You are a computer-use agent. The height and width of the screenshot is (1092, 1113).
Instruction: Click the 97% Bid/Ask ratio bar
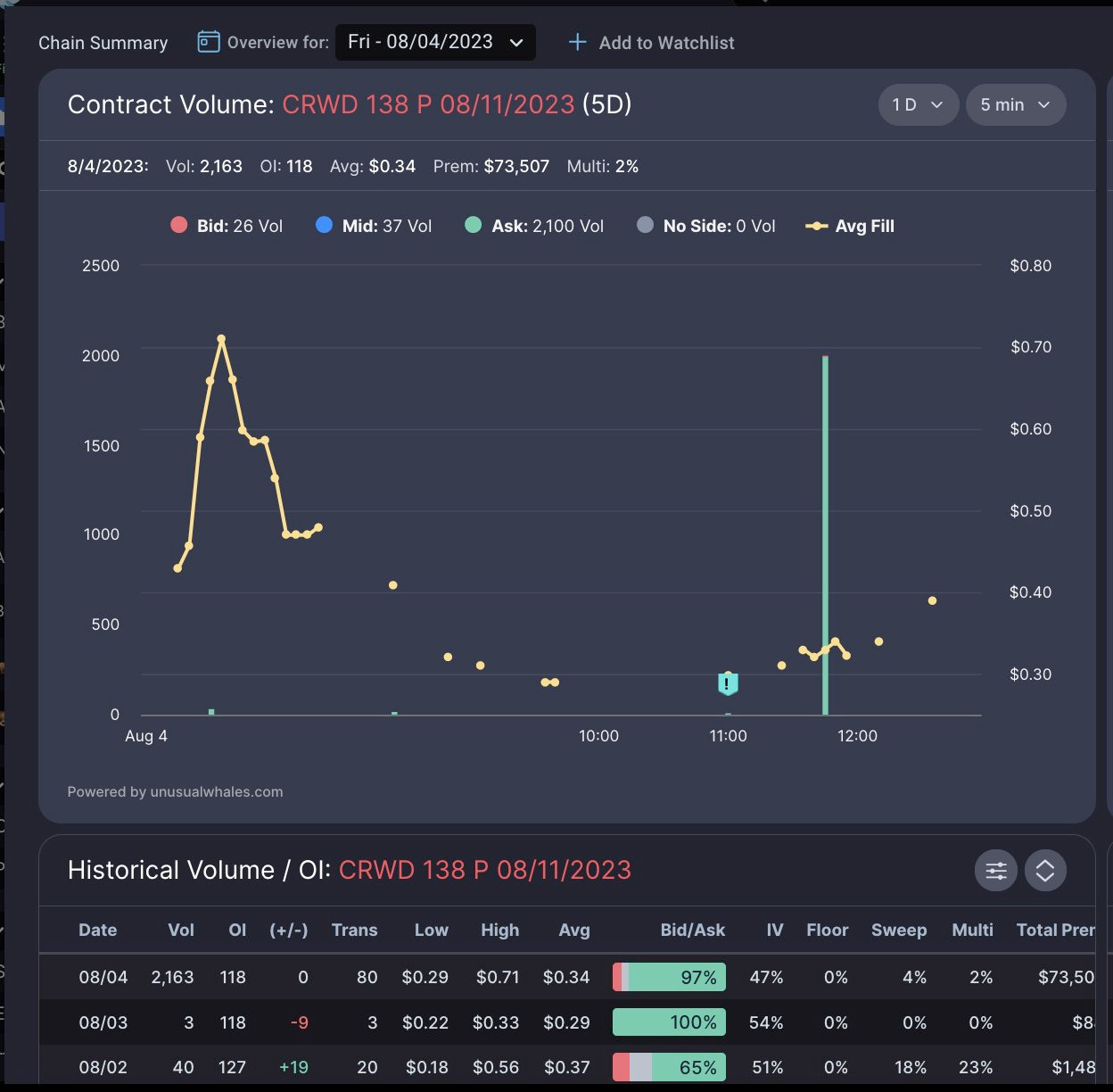(668, 977)
